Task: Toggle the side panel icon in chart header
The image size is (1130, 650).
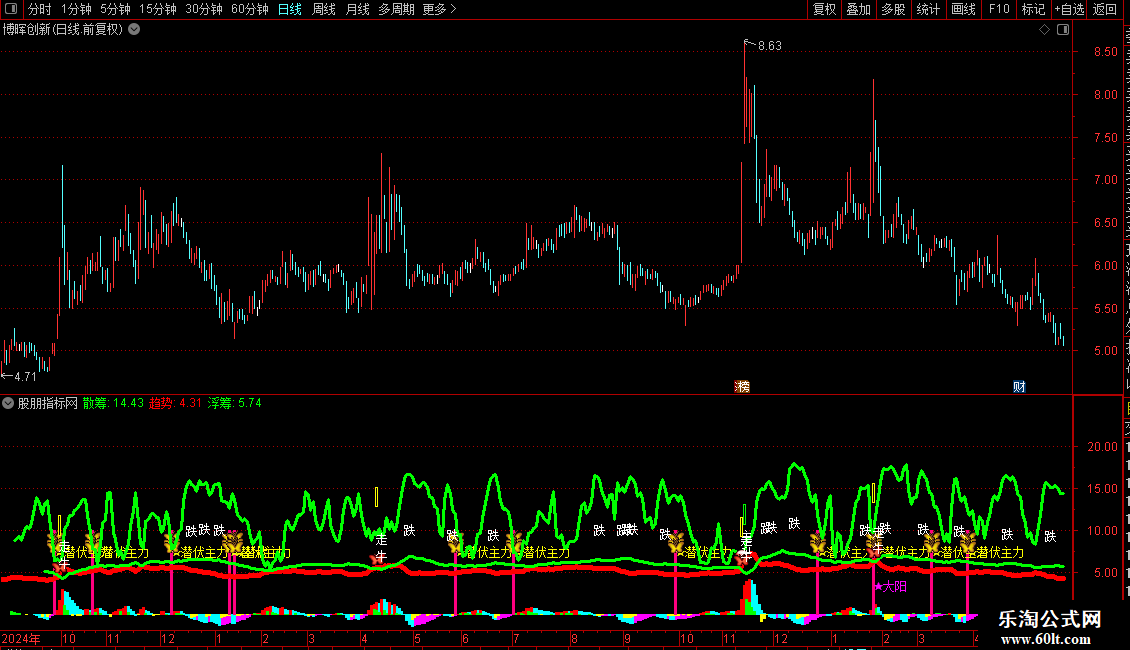Action: (x=1063, y=30)
